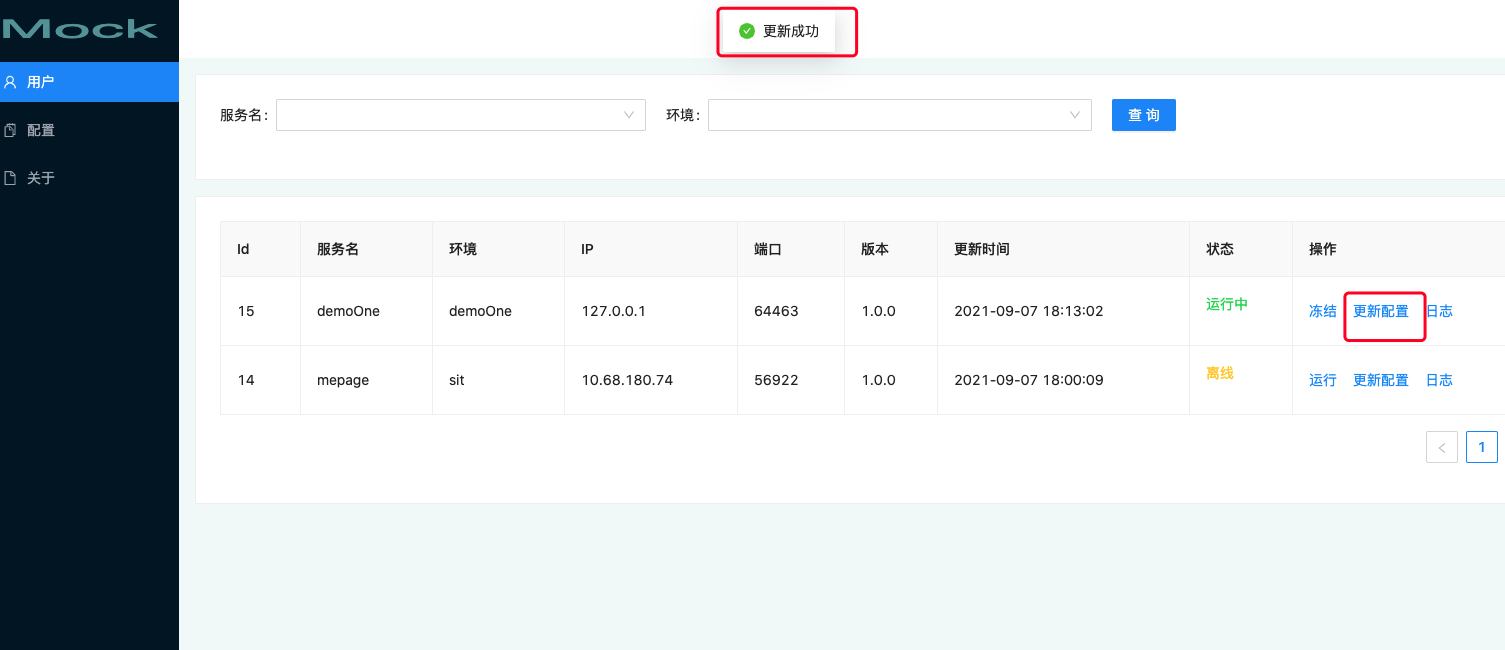Open the 关于 menu item
Screen dimensions: 1505x650
point(41,178)
